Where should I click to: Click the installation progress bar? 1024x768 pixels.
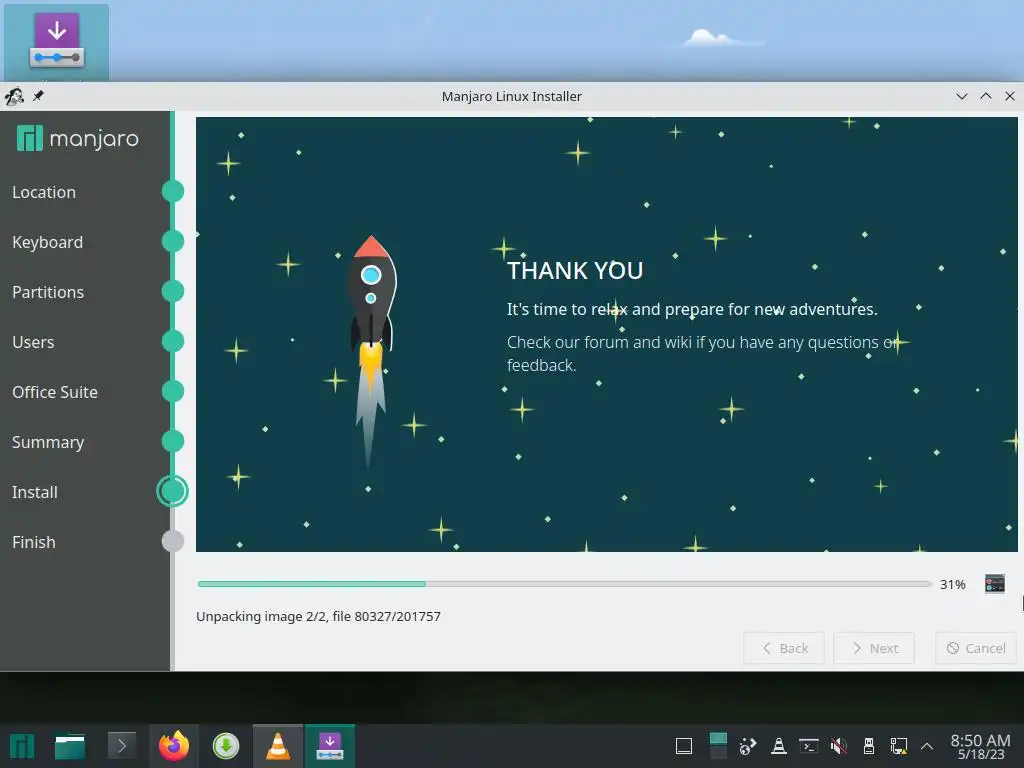(x=564, y=584)
